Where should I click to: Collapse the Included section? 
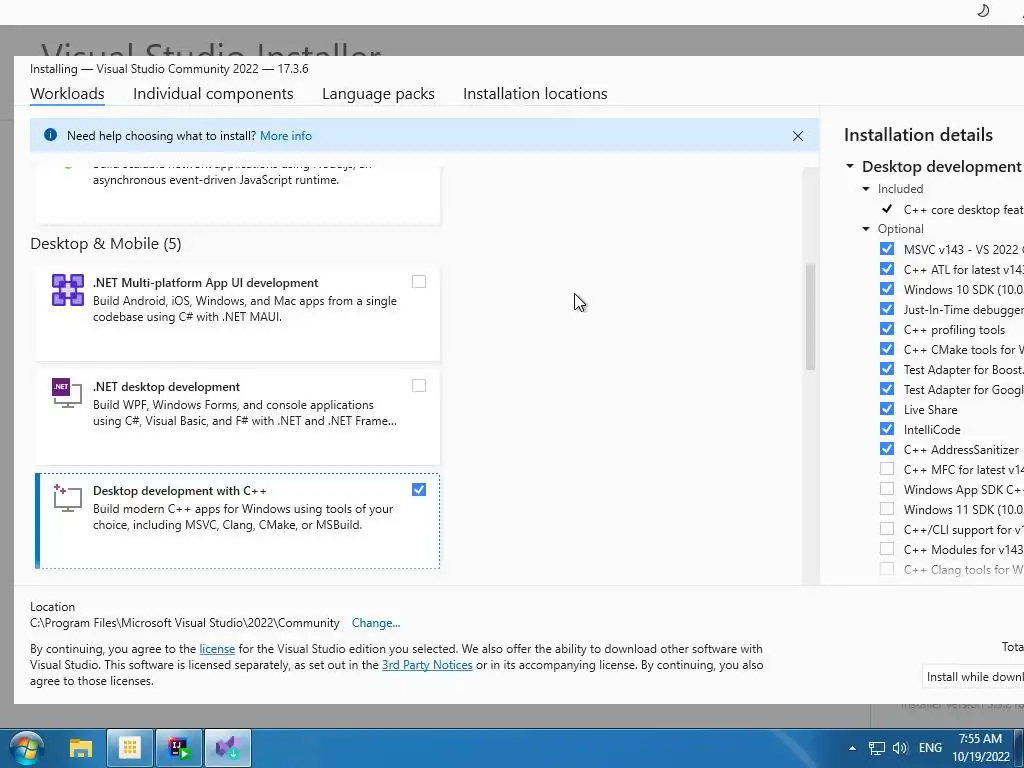click(866, 189)
